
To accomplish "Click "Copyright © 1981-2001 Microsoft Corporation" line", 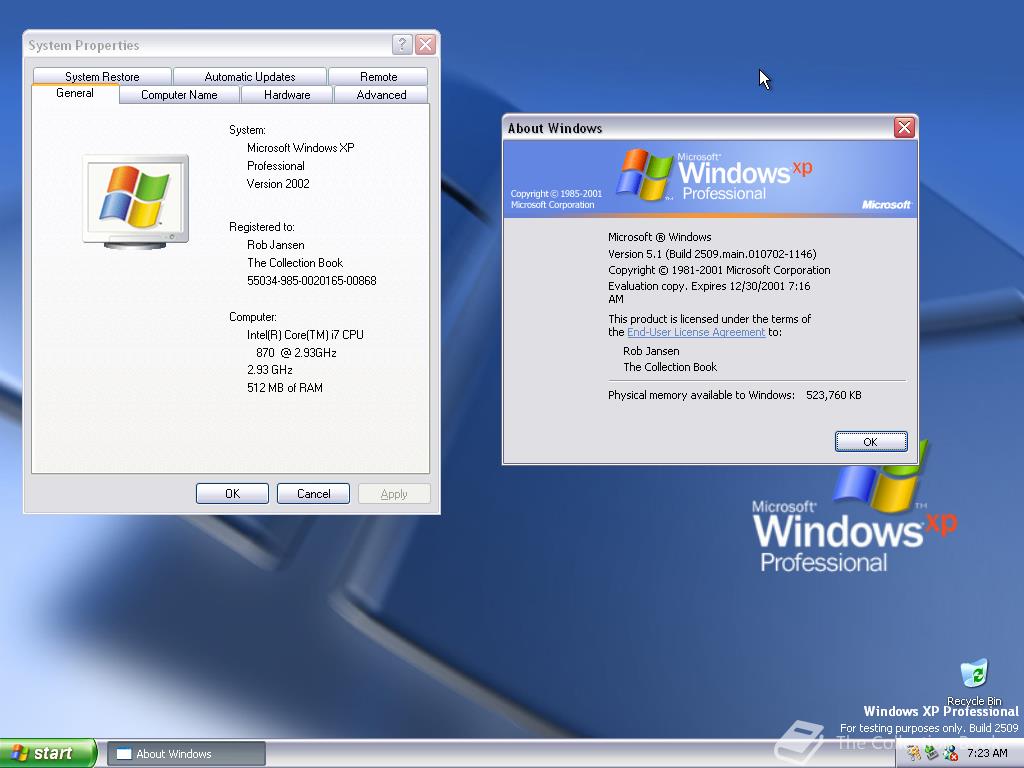I will (x=719, y=270).
